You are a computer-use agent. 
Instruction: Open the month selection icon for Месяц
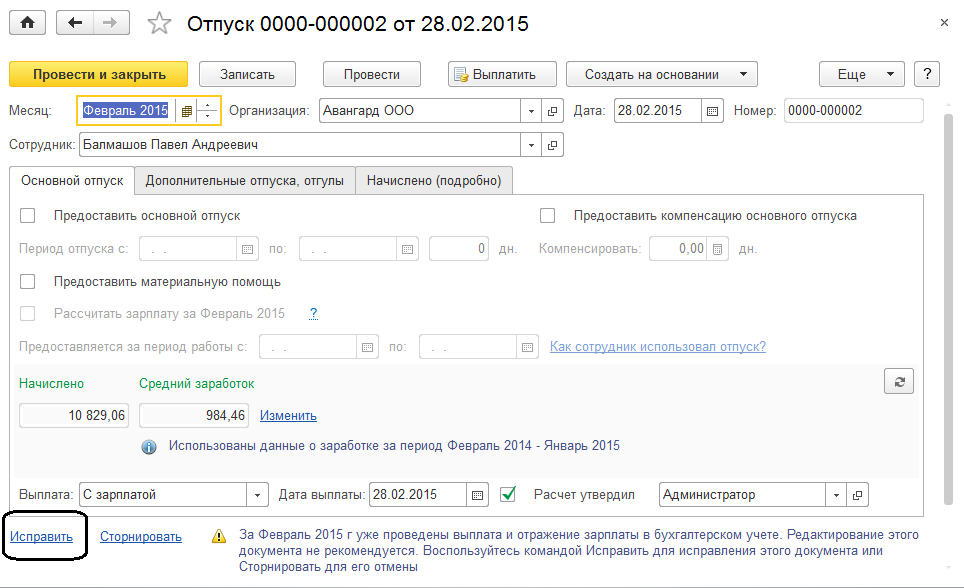point(186,111)
